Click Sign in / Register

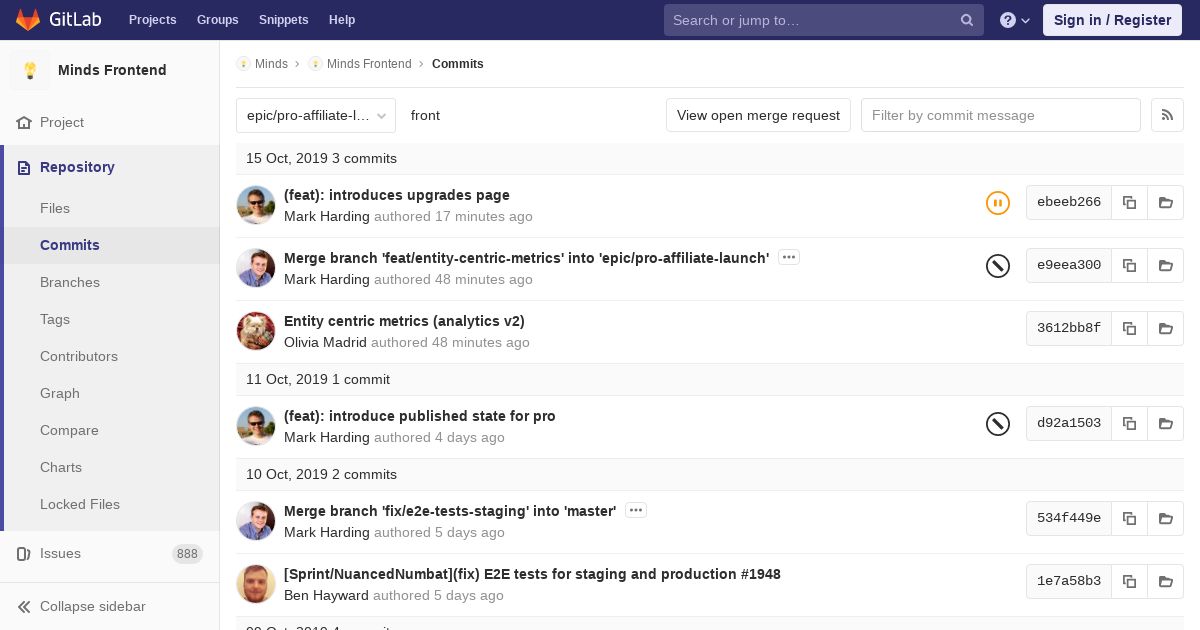pos(1112,20)
